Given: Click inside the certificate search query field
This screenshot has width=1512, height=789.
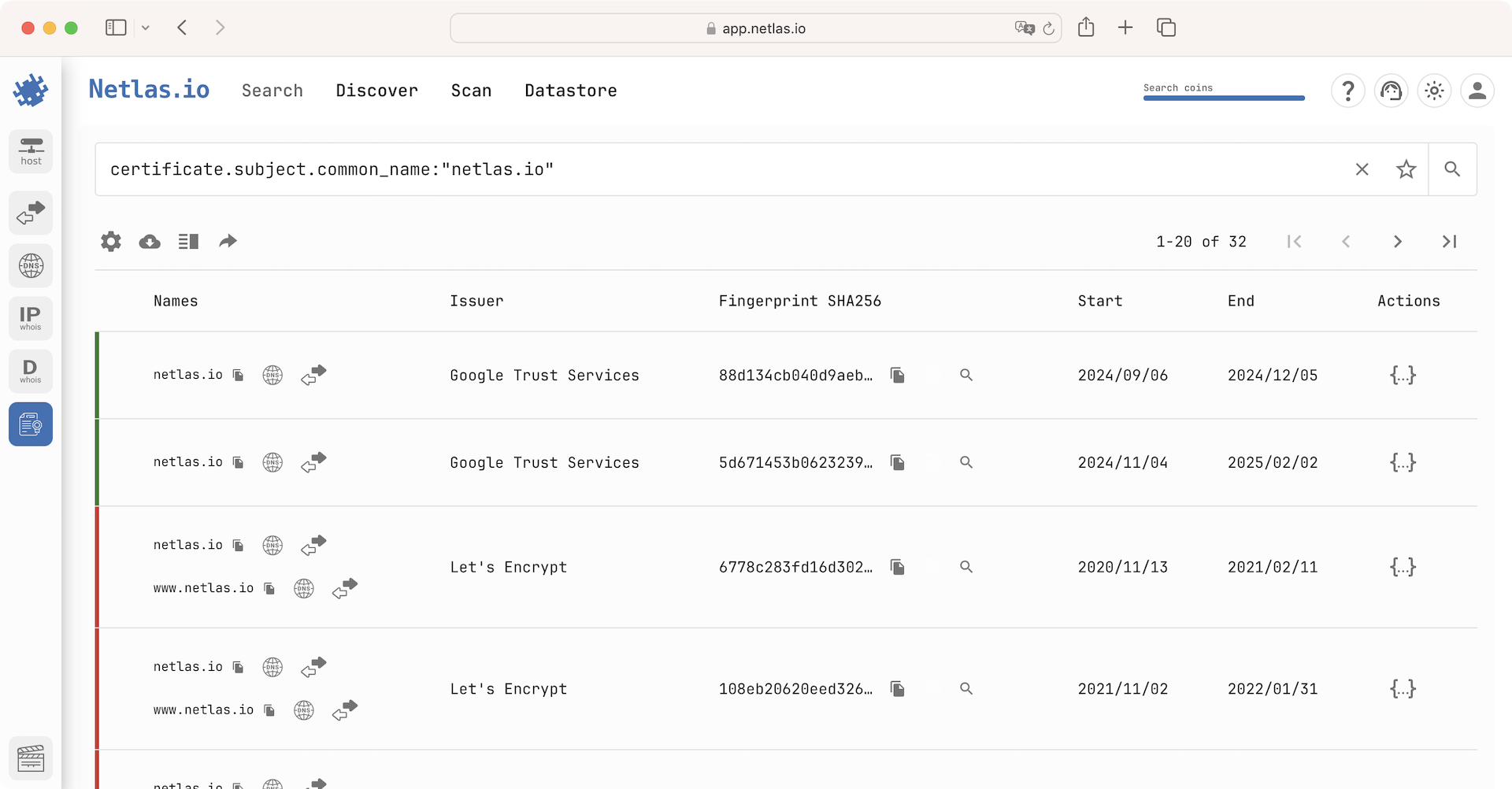Looking at the screenshot, I should (551, 169).
